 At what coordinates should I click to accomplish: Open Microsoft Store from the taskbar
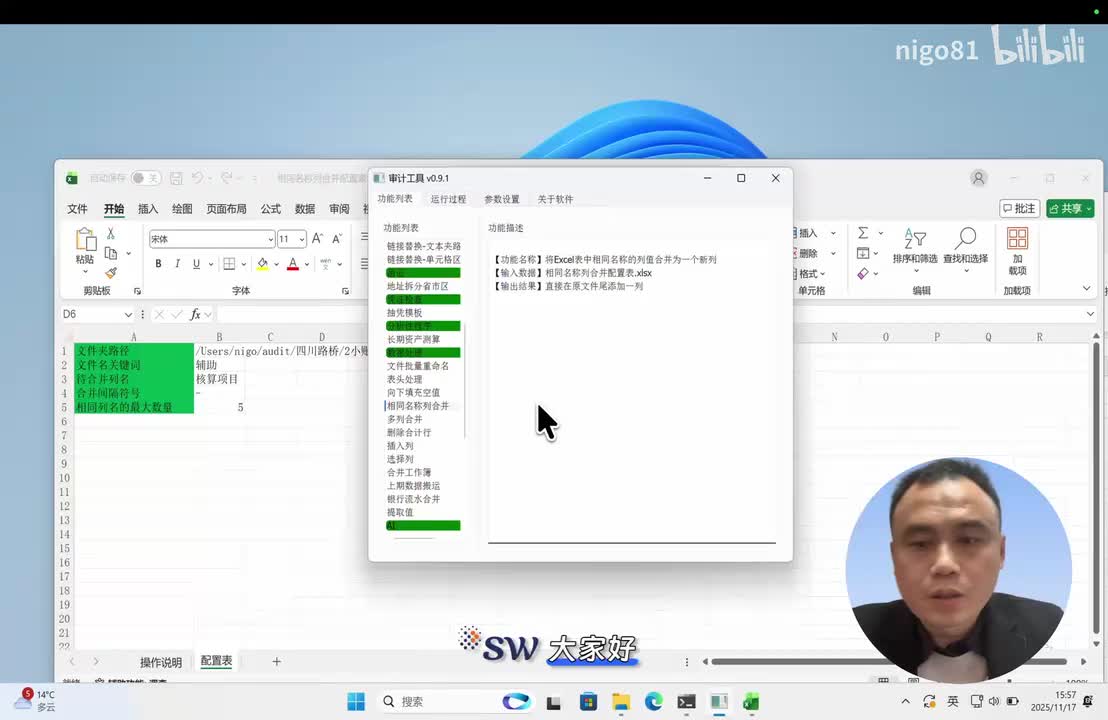pos(588,702)
